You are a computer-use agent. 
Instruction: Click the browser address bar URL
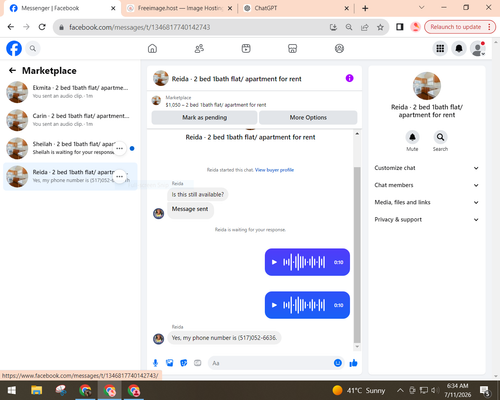pyautogui.click(x=140, y=27)
